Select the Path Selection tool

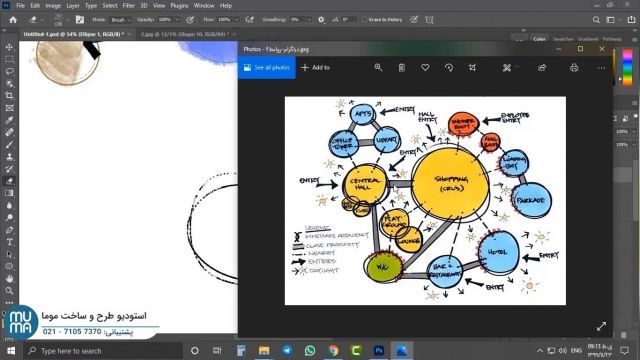coord(9,254)
